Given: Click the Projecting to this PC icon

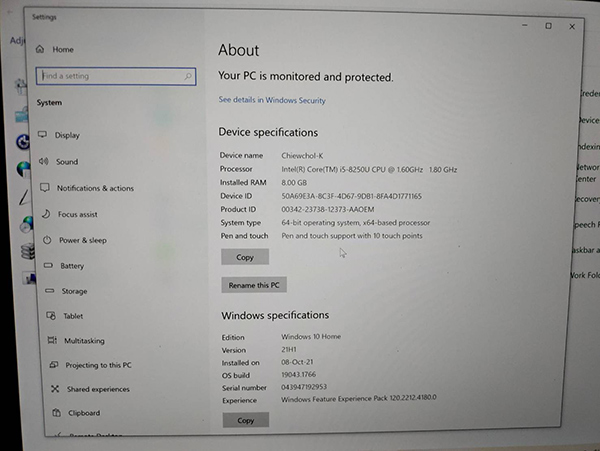Looking at the screenshot, I should tap(54, 365).
